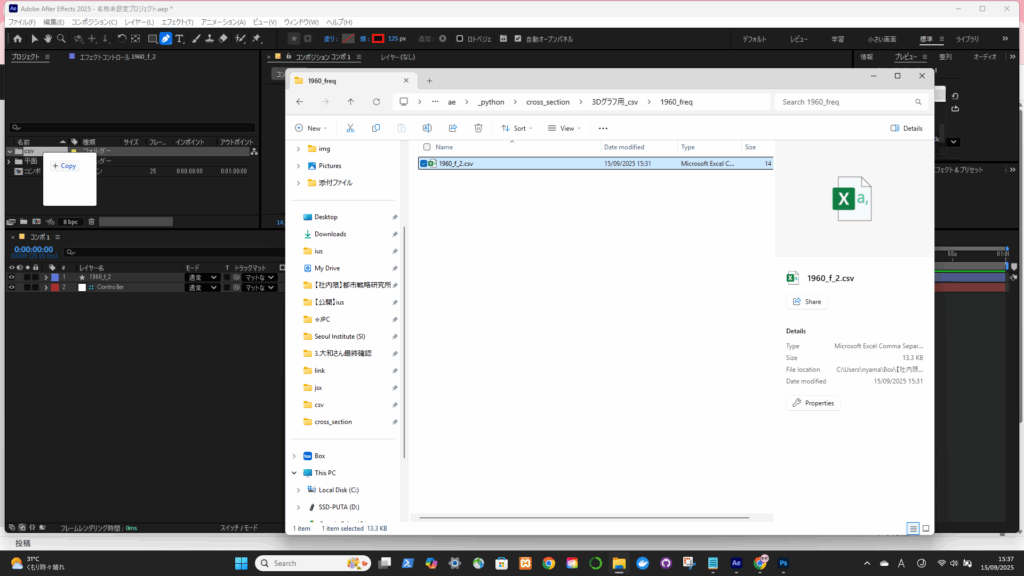This screenshot has height=576, width=1024.
Task: Click the Share button in details pane
Action: [807, 301]
